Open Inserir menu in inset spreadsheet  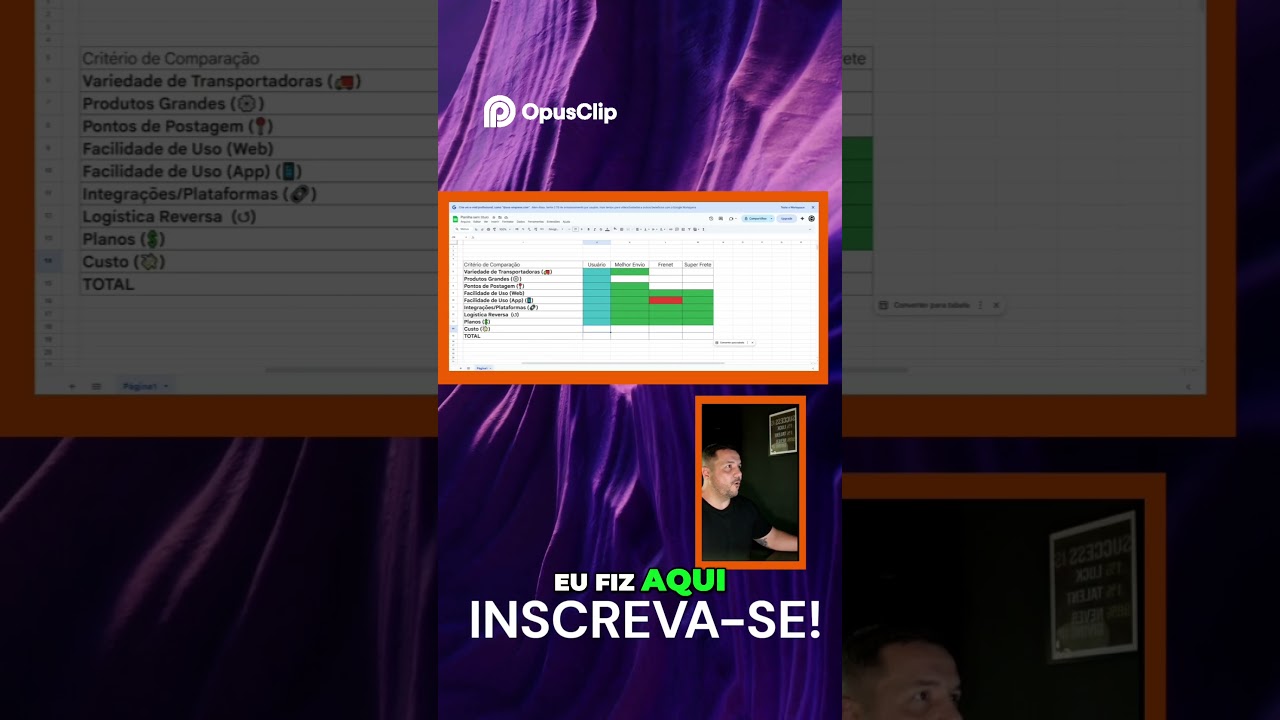point(494,221)
